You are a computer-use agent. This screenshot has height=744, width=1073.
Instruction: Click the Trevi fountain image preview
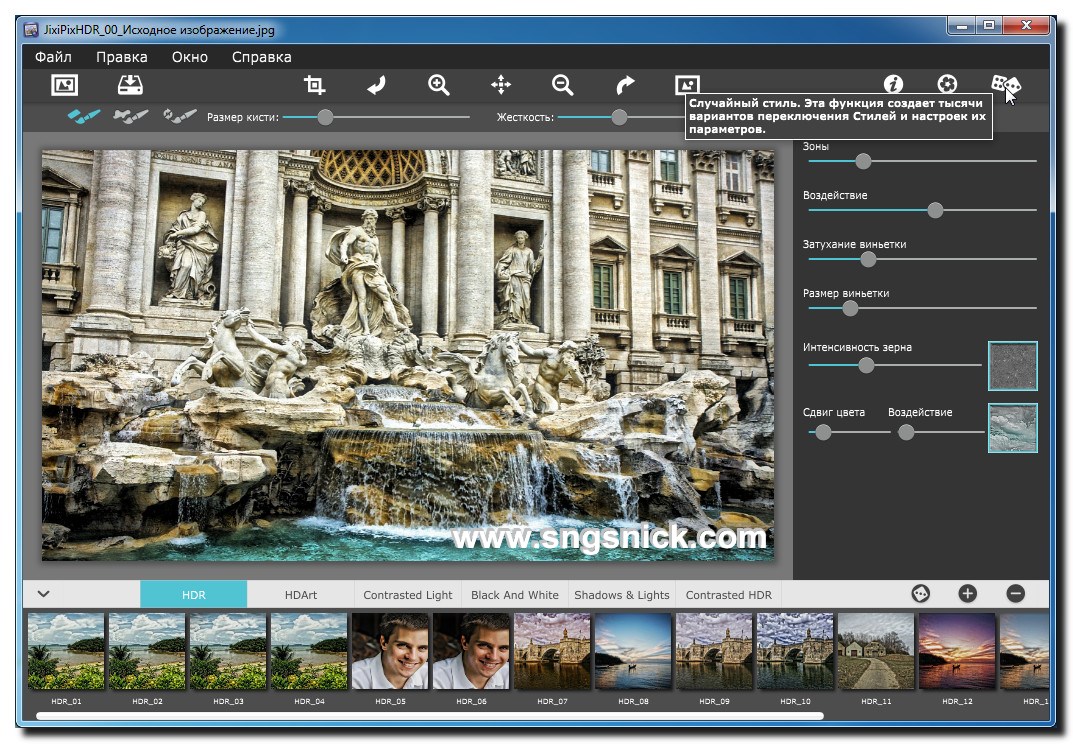tap(408, 355)
